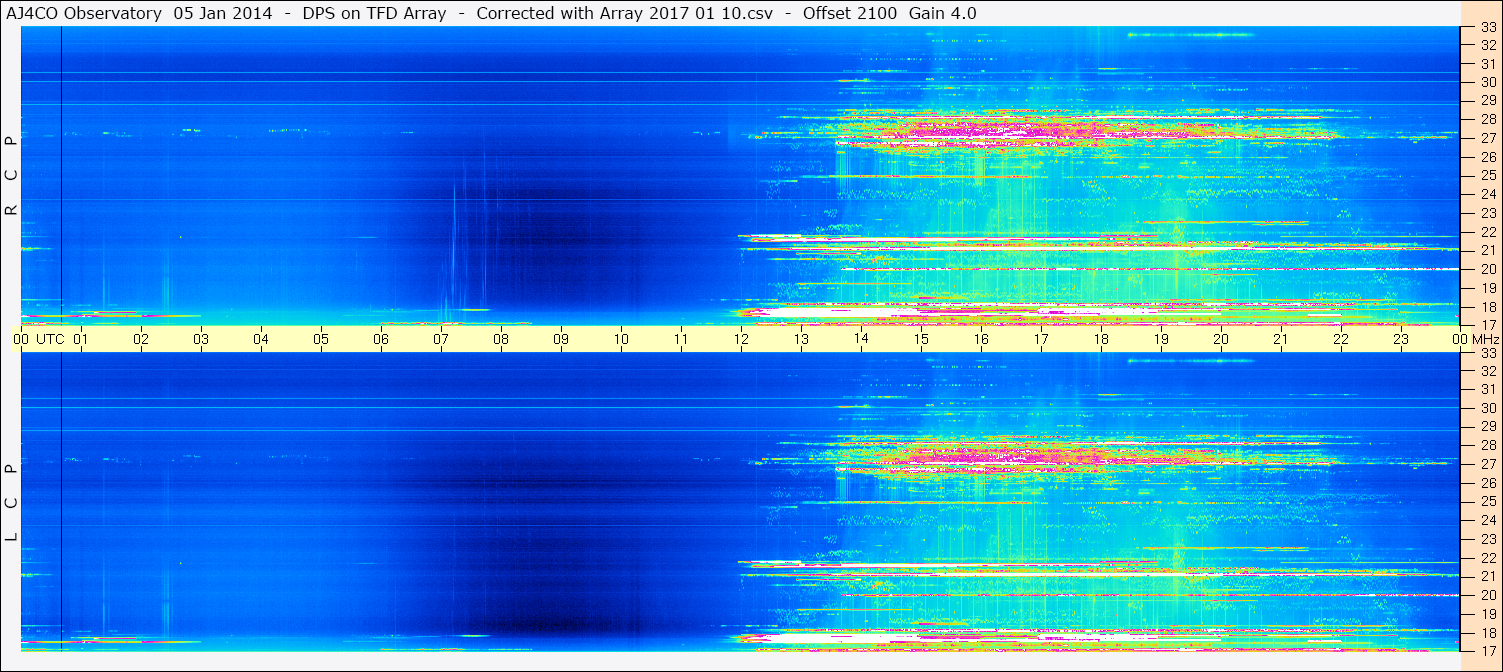Select the 06 hour tick on time axis
Image resolution: width=1503 pixels, height=672 pixels.
(381, 339)
